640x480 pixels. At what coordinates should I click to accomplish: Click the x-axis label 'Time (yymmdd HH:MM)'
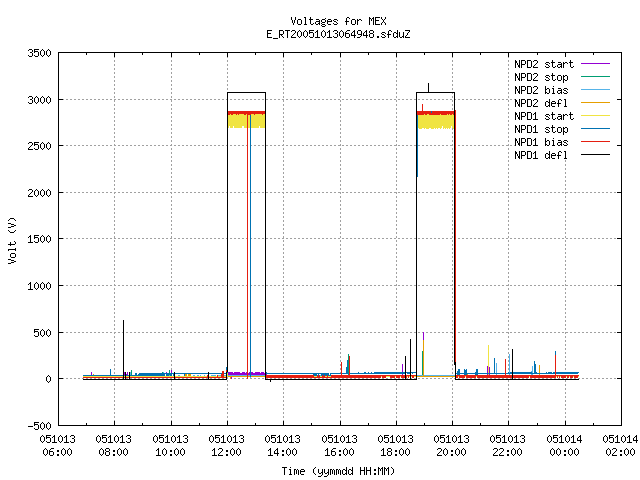click(x=338, y=471)
